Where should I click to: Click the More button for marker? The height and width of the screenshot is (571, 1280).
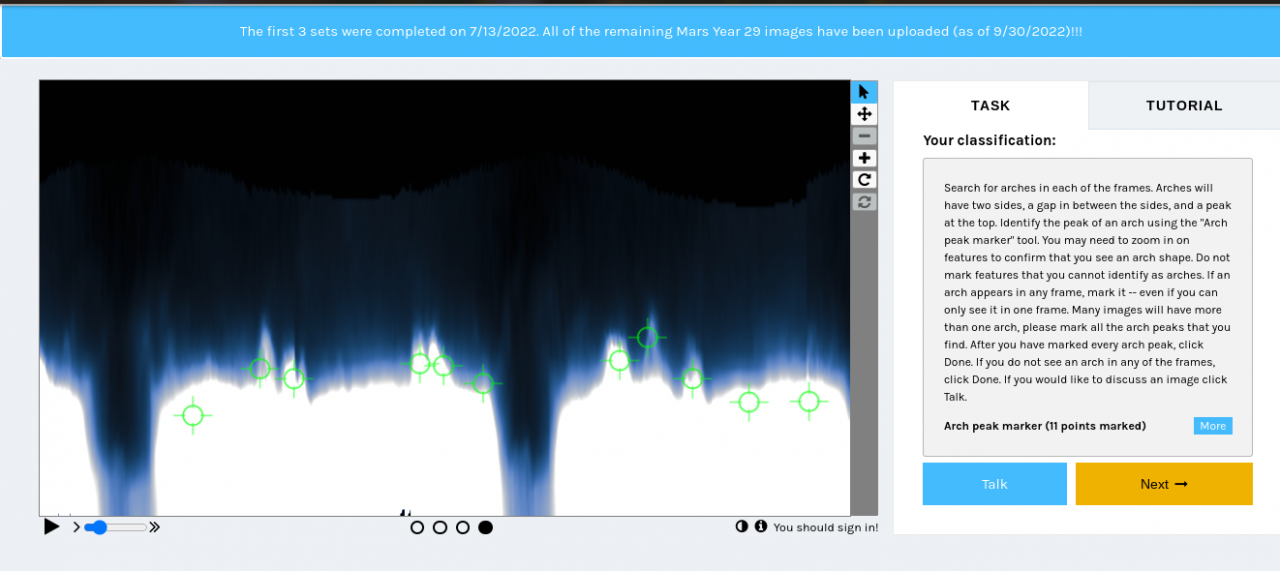[1213, 426]
